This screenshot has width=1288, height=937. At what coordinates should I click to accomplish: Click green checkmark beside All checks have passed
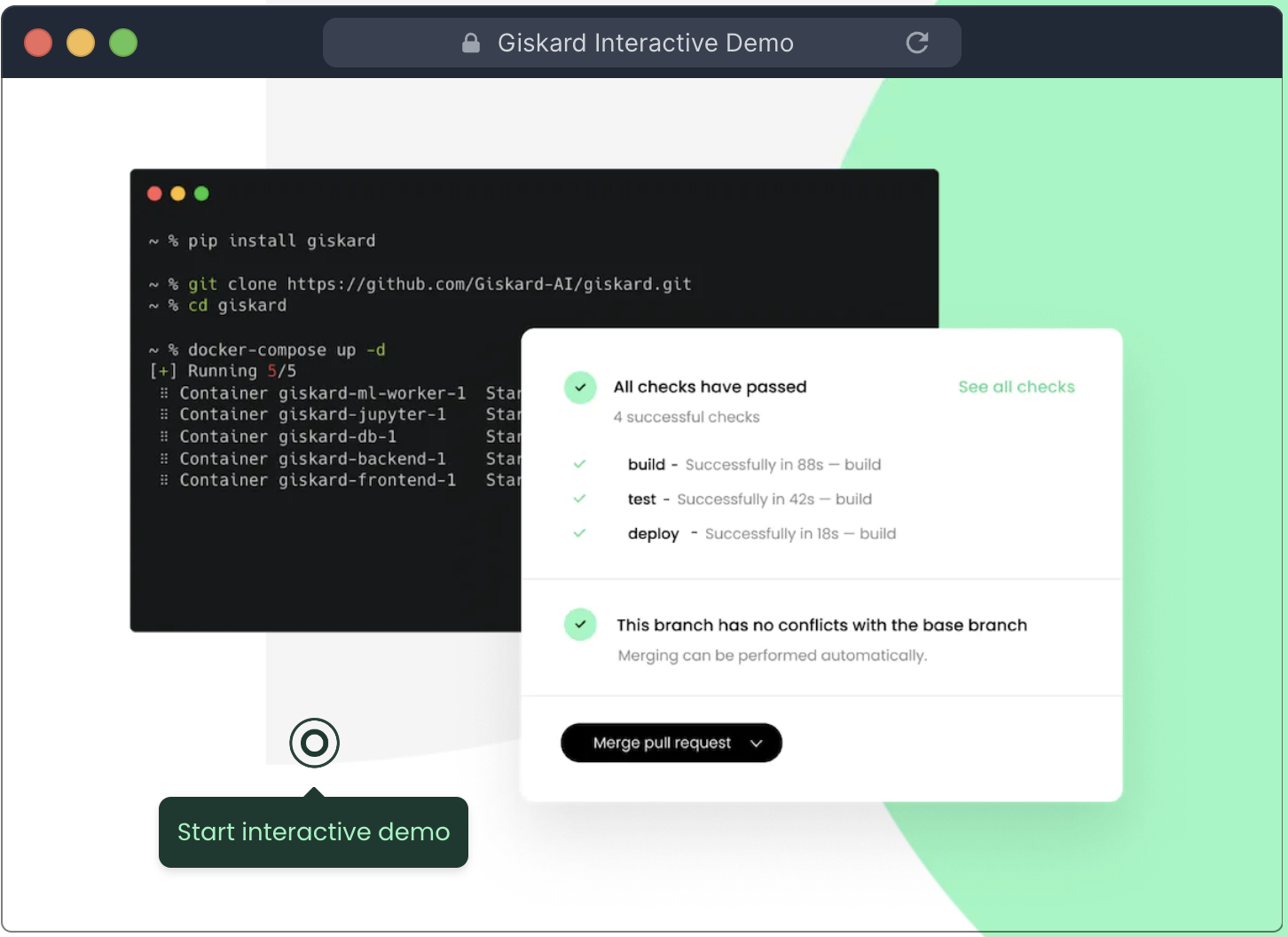(580, 388)
